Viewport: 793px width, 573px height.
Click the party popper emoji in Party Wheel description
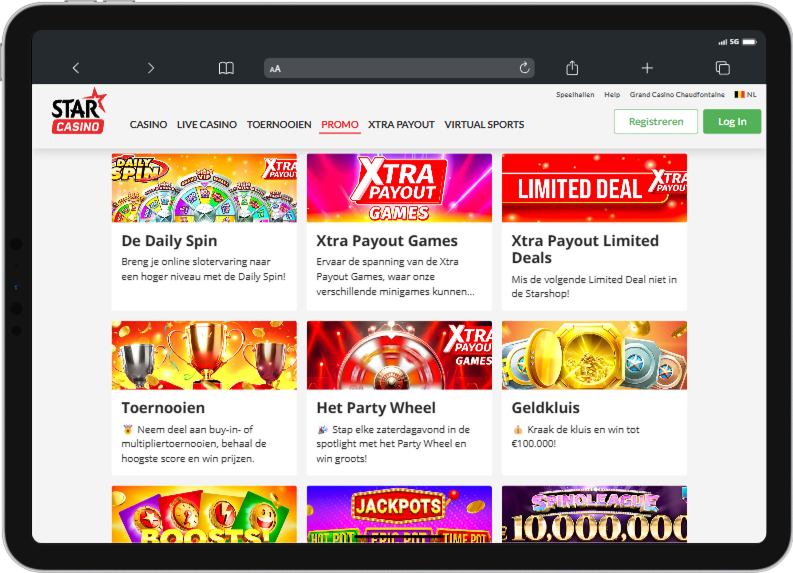322,429
